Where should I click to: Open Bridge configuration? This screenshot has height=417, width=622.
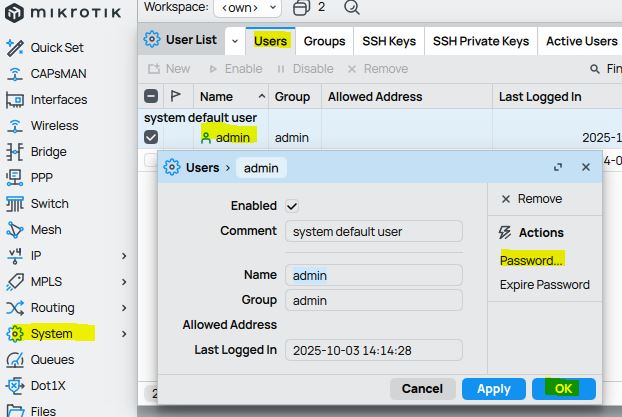[48, 152]
